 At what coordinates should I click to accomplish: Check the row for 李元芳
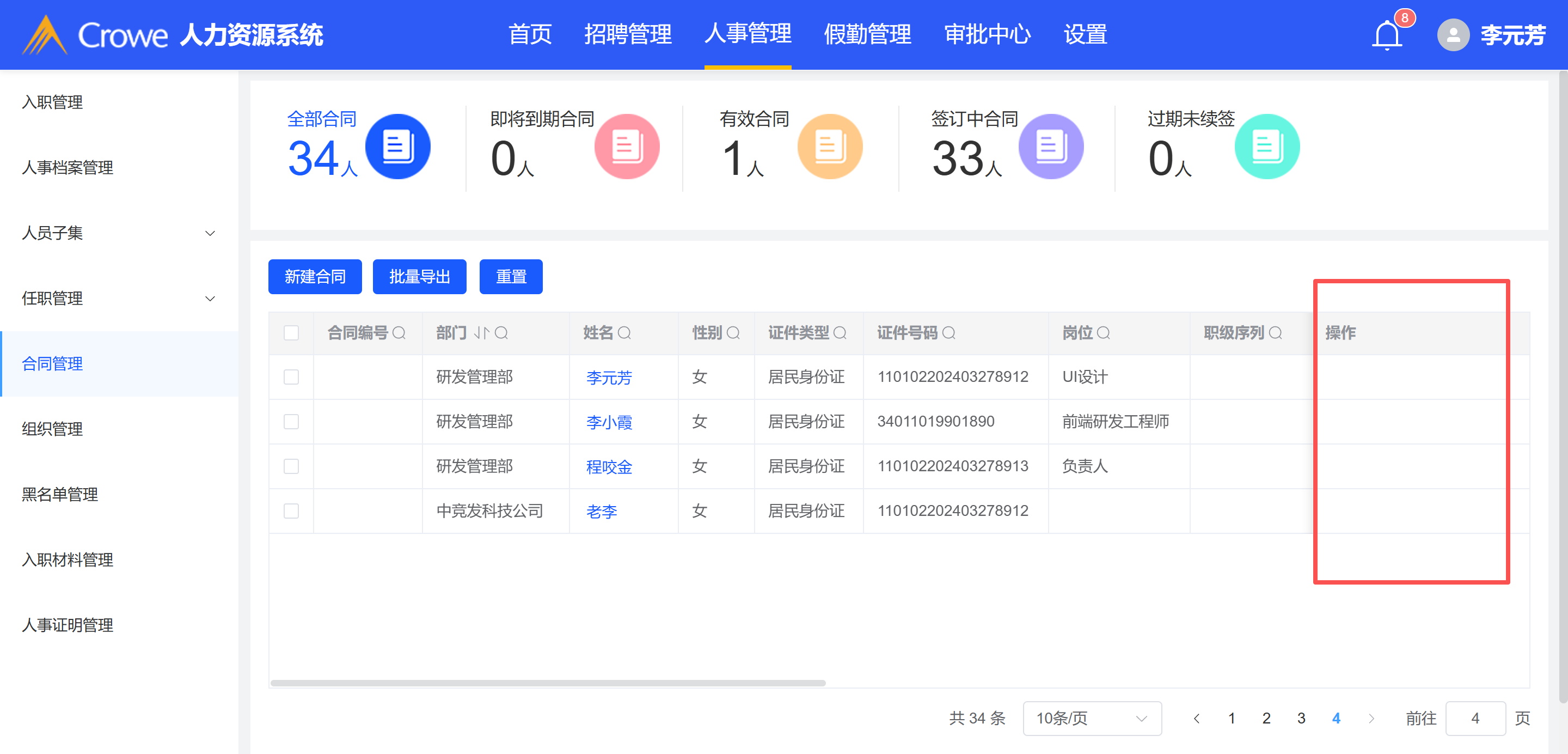(292, 377)
